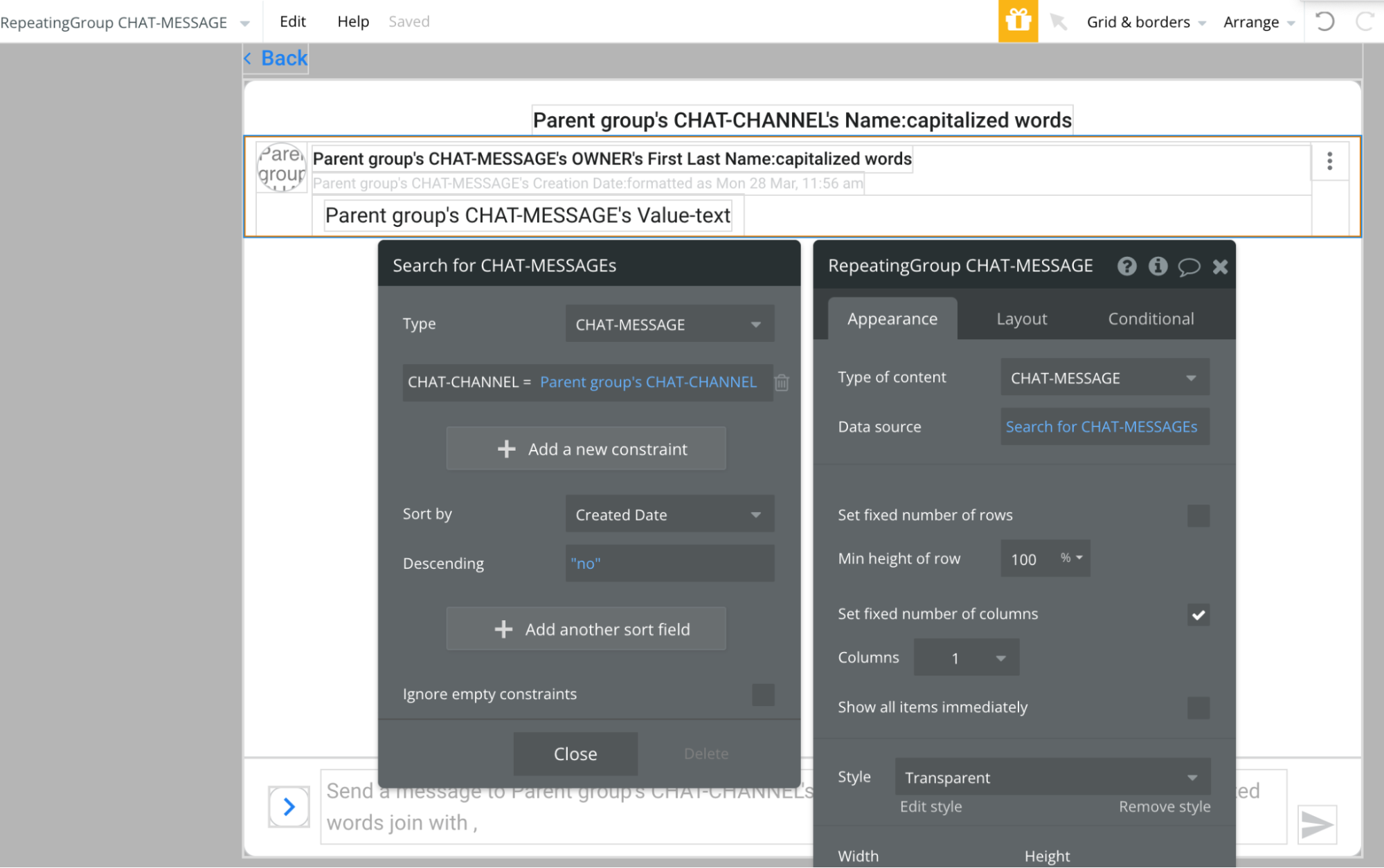Screen dimensions: 1384x868
Task: Delete CHAT-CHANNEL constraint with trash icon
Action: (782, 383)
